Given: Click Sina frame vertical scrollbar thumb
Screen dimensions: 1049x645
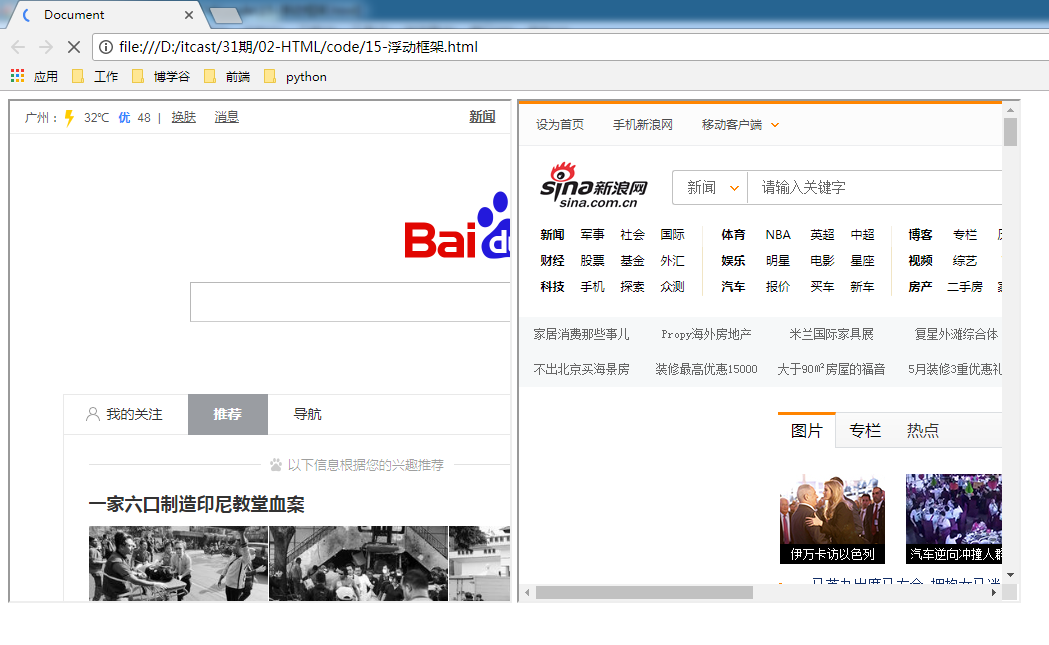Looking at the screenshot, I should (x=1010, y=132).
